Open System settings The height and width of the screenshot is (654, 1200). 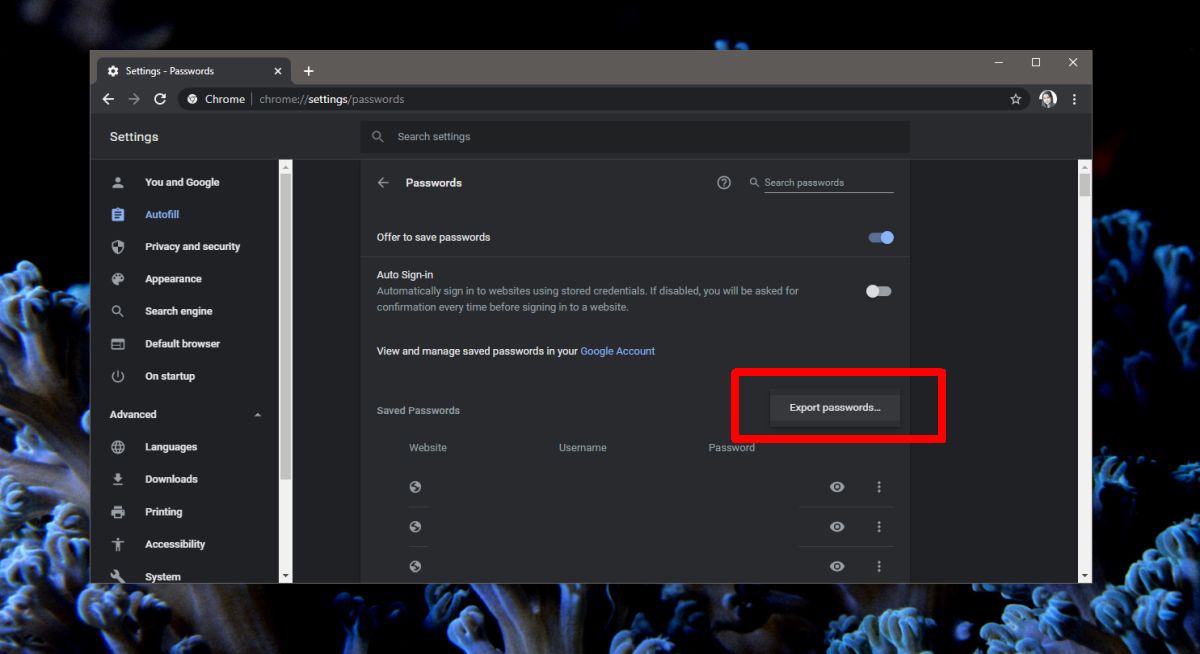coord(163,576)
